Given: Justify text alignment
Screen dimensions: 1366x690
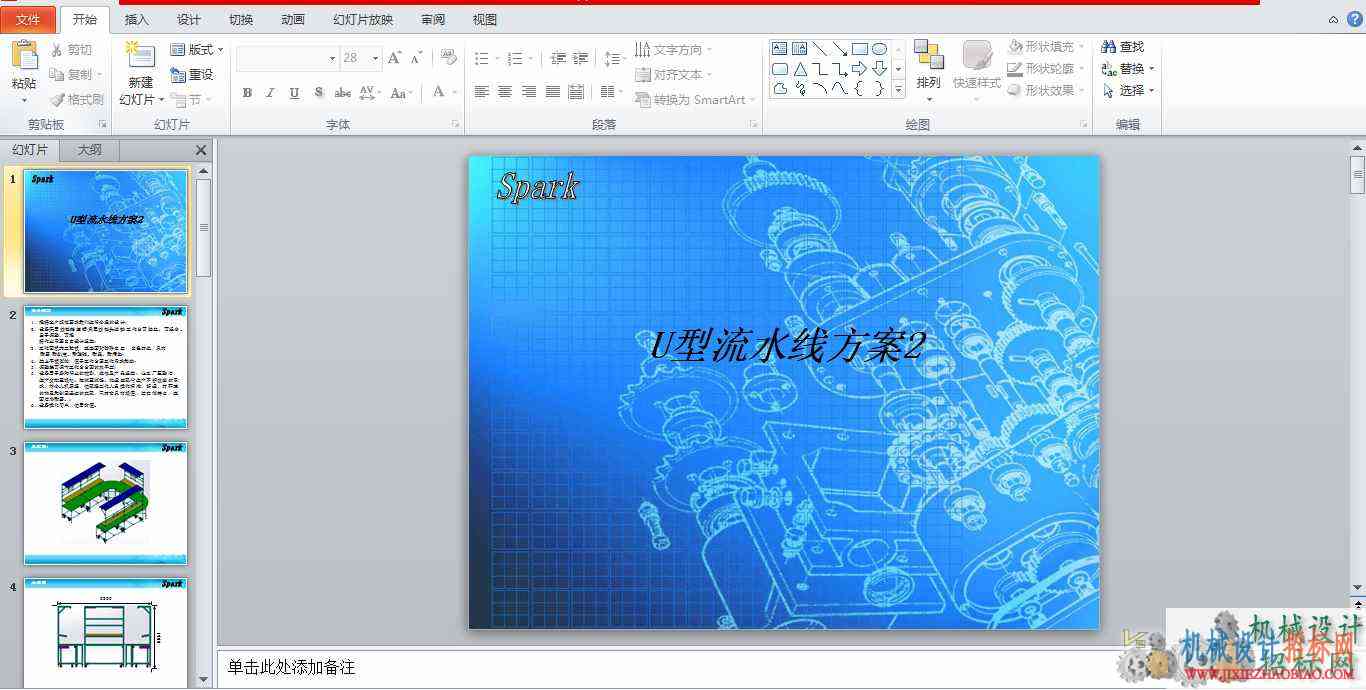Looking at the screenshot, I should pos(553,92).
